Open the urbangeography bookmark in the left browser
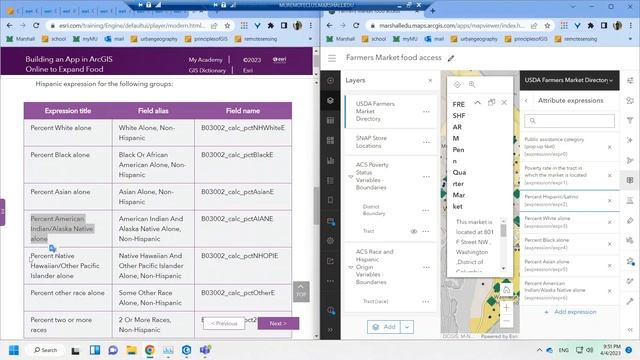The width and height of the screenshot is (640, 360). (154, 39)
